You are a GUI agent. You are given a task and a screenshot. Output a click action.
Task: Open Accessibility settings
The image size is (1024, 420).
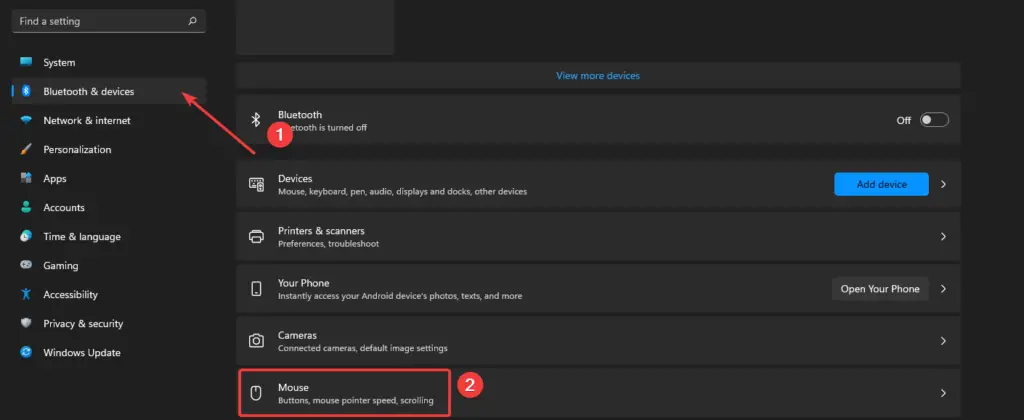tap(109, 295)
